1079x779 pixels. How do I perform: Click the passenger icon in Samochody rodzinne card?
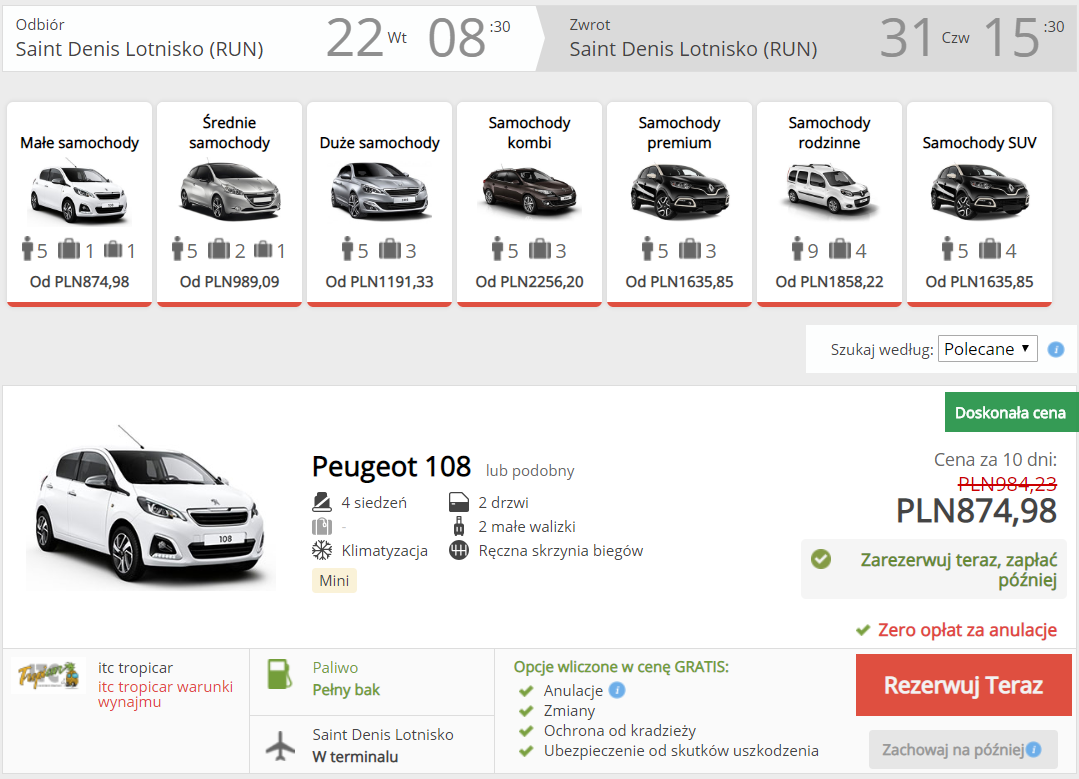point(797,249)
